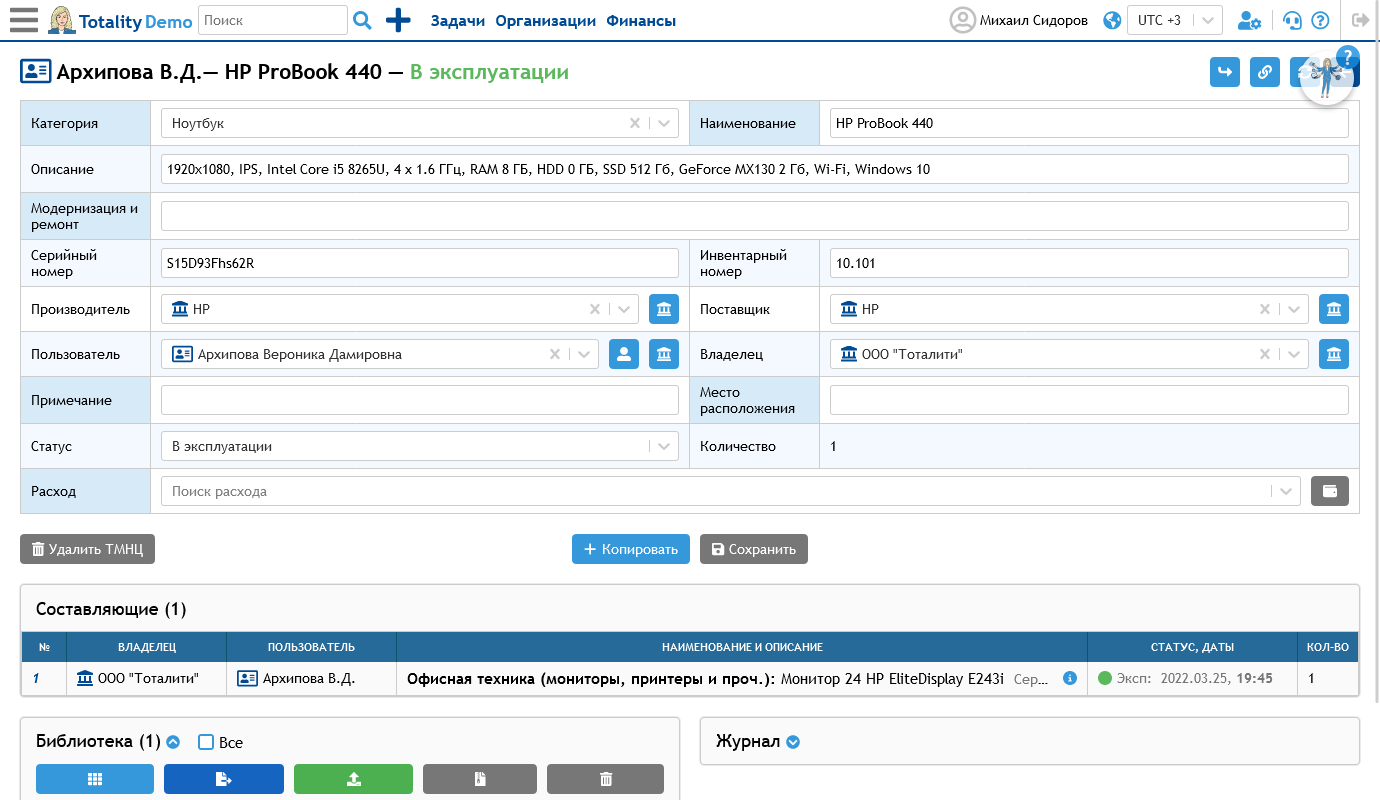Viewport: 1380px width, 800px height.
Task: Expand Категория Ноутбук dropdown arrow
Action: pos(664,123)
